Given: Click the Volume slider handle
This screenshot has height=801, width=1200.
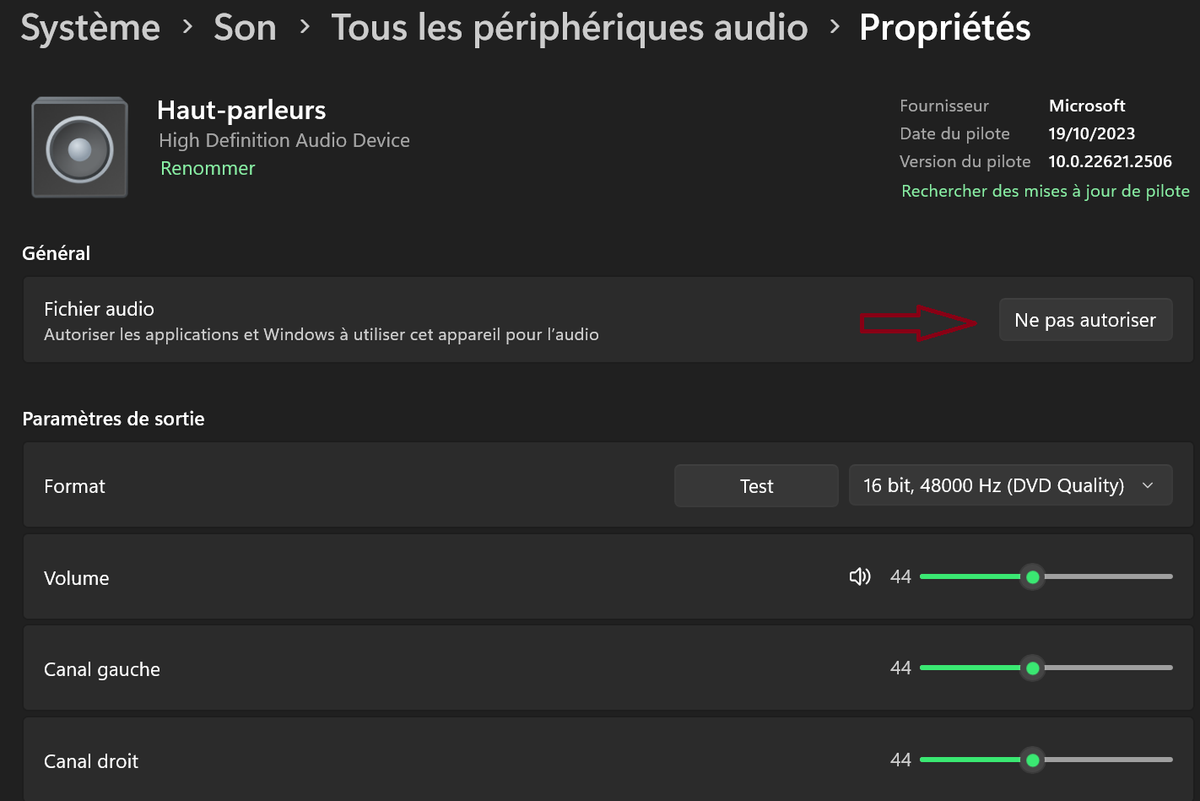Looking at the screenshot, I should [x=1032, y=577].
